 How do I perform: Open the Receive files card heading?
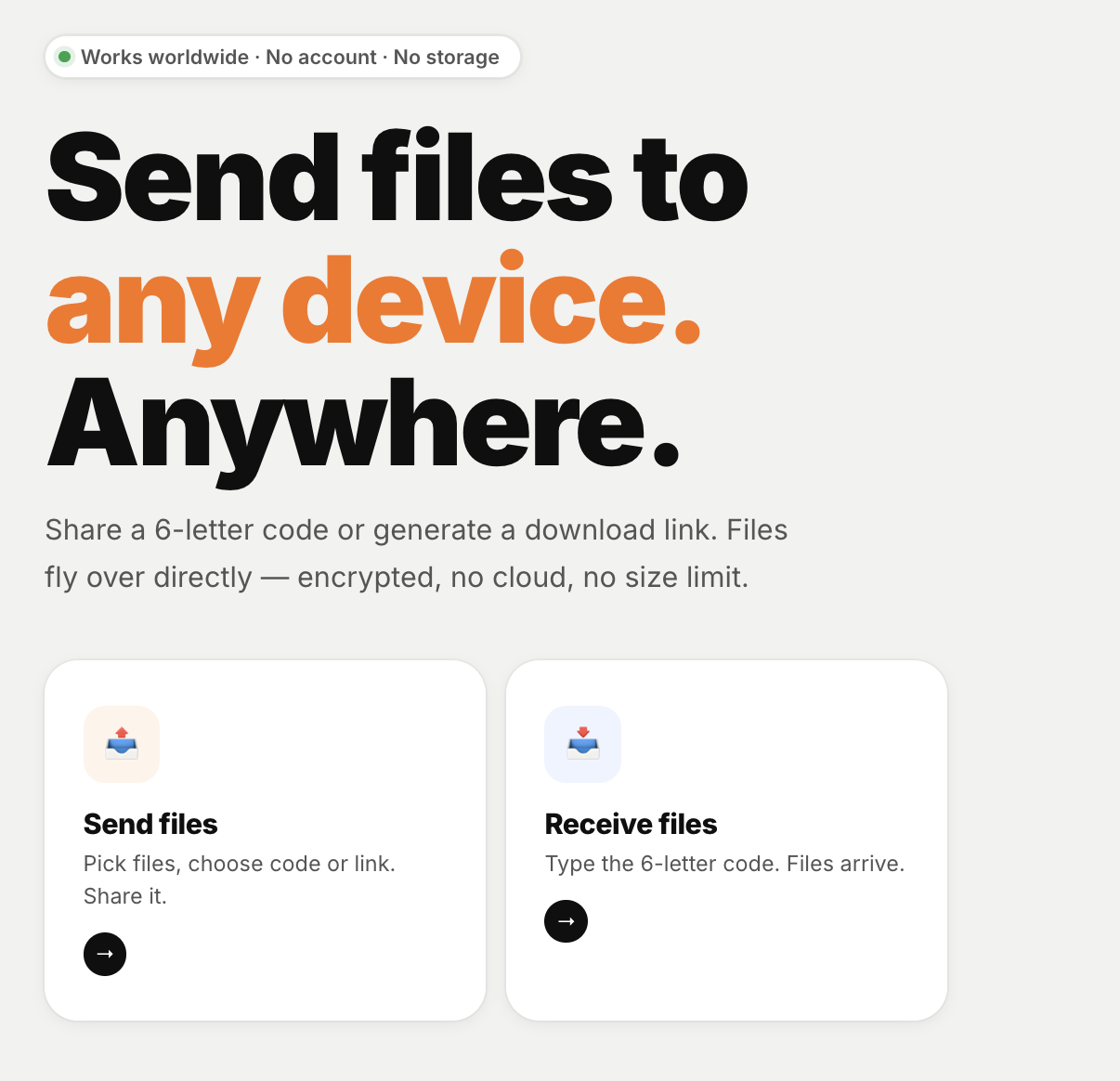coord(631,824)
